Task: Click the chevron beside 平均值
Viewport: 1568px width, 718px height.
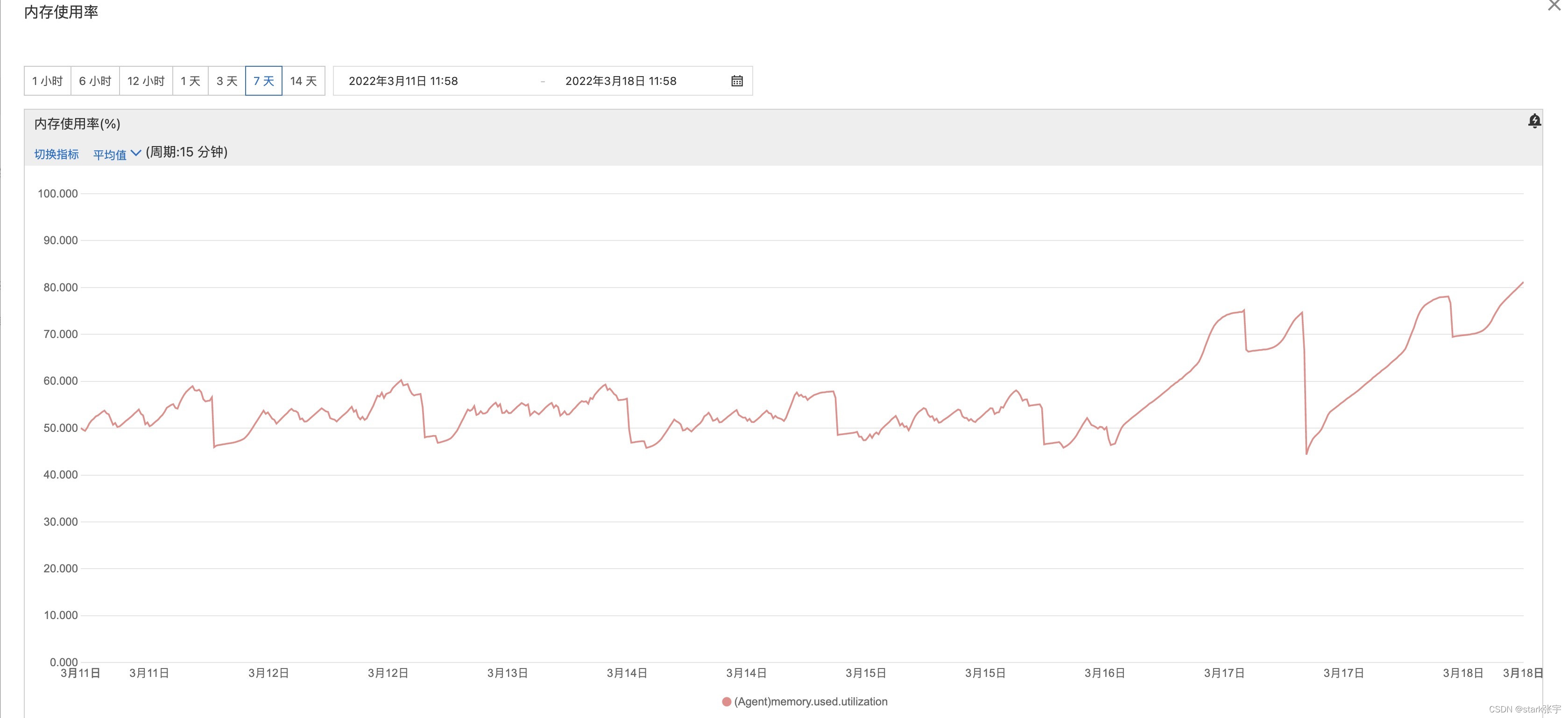Action: (x=136, y=153)
